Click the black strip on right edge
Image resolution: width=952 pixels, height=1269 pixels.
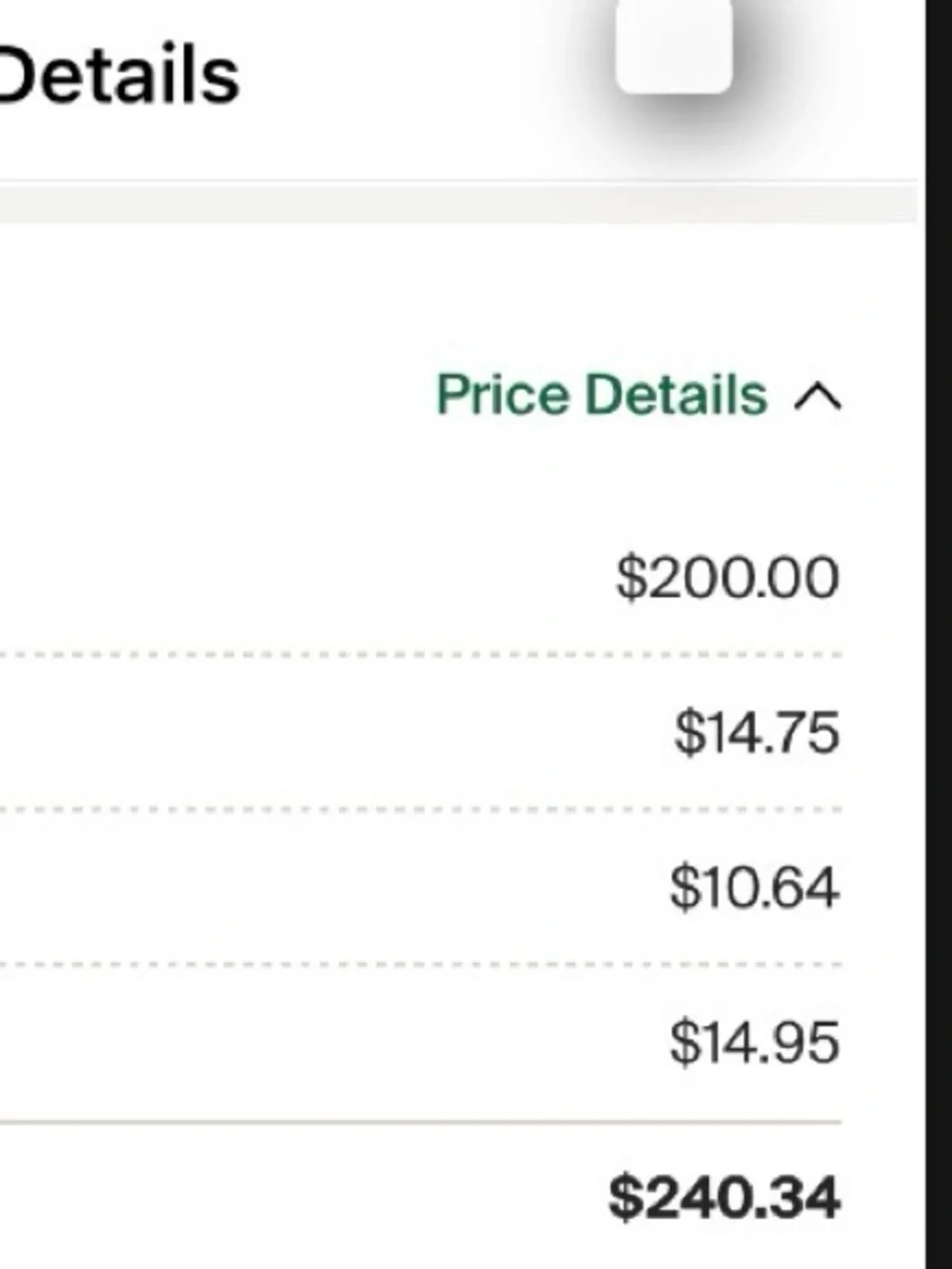pos(939,634)
